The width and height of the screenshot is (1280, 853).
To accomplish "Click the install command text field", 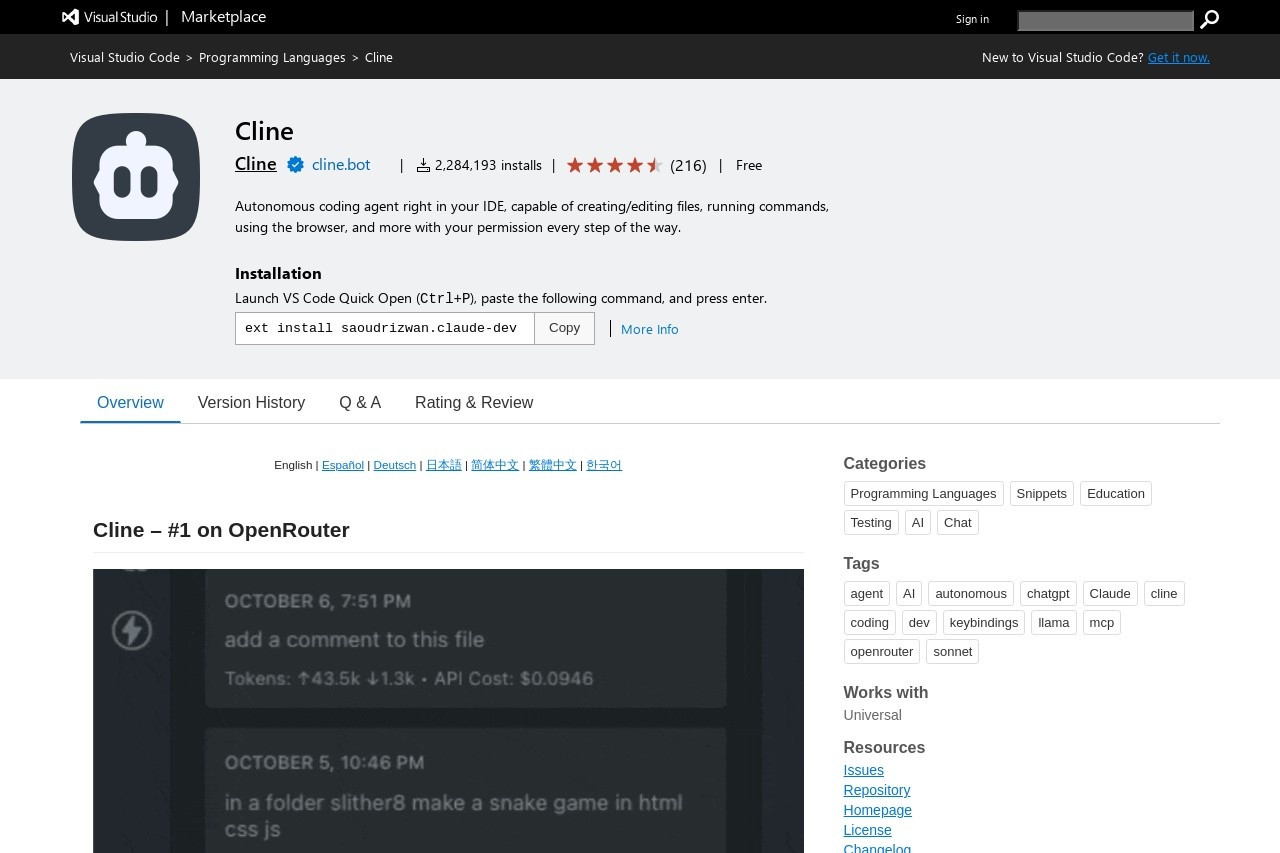I will pyautogui.click(x=385, y=328).
